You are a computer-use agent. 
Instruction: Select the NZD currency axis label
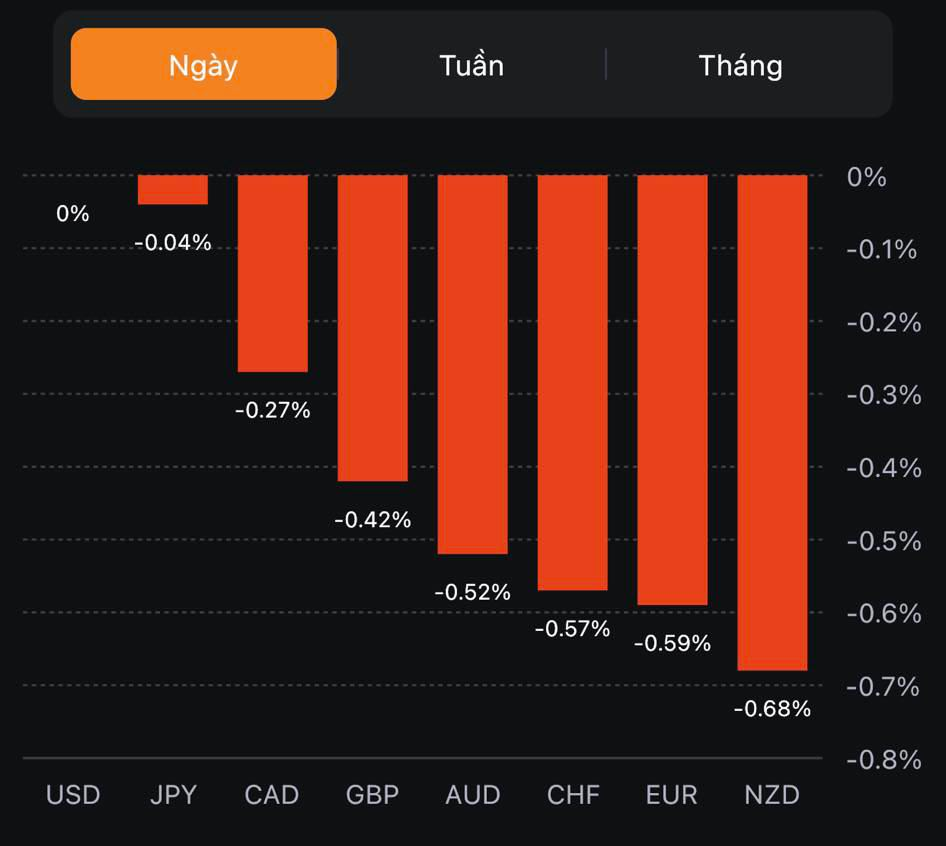(772, 795)
